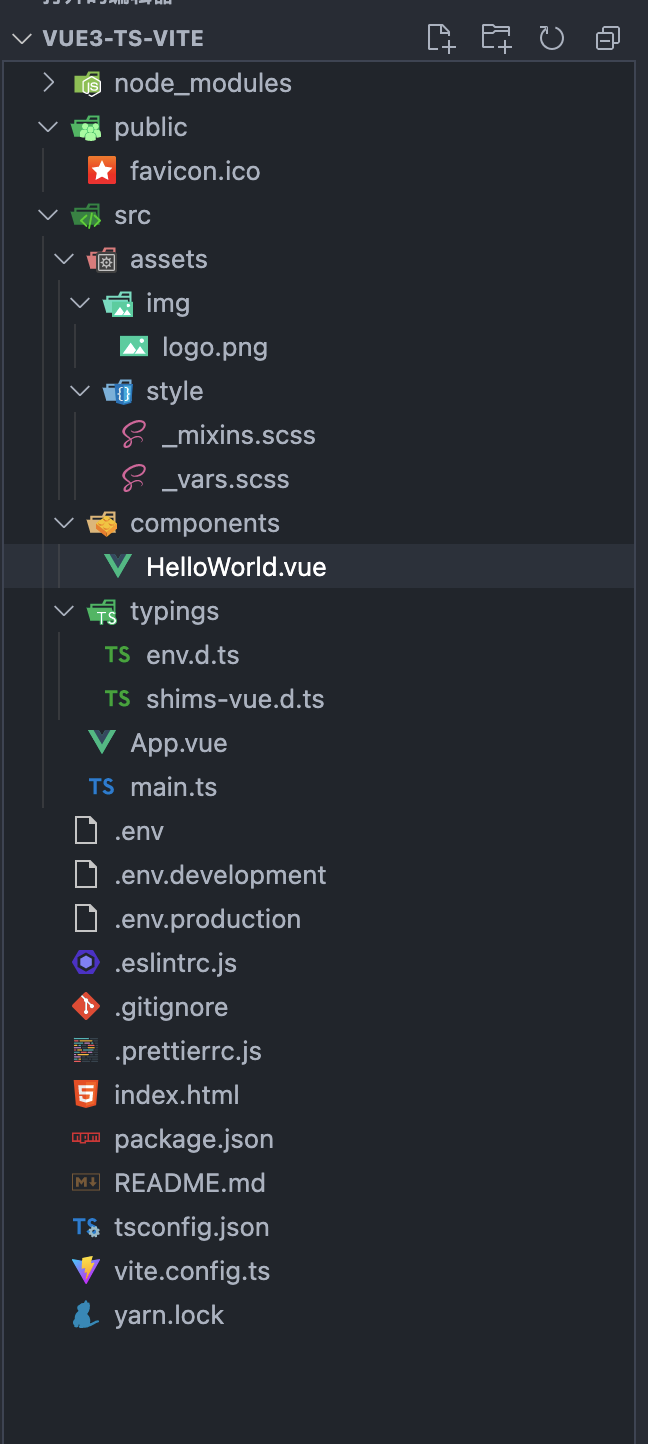
Task: Open the HelloWorld.vue file
Action: 236,567
